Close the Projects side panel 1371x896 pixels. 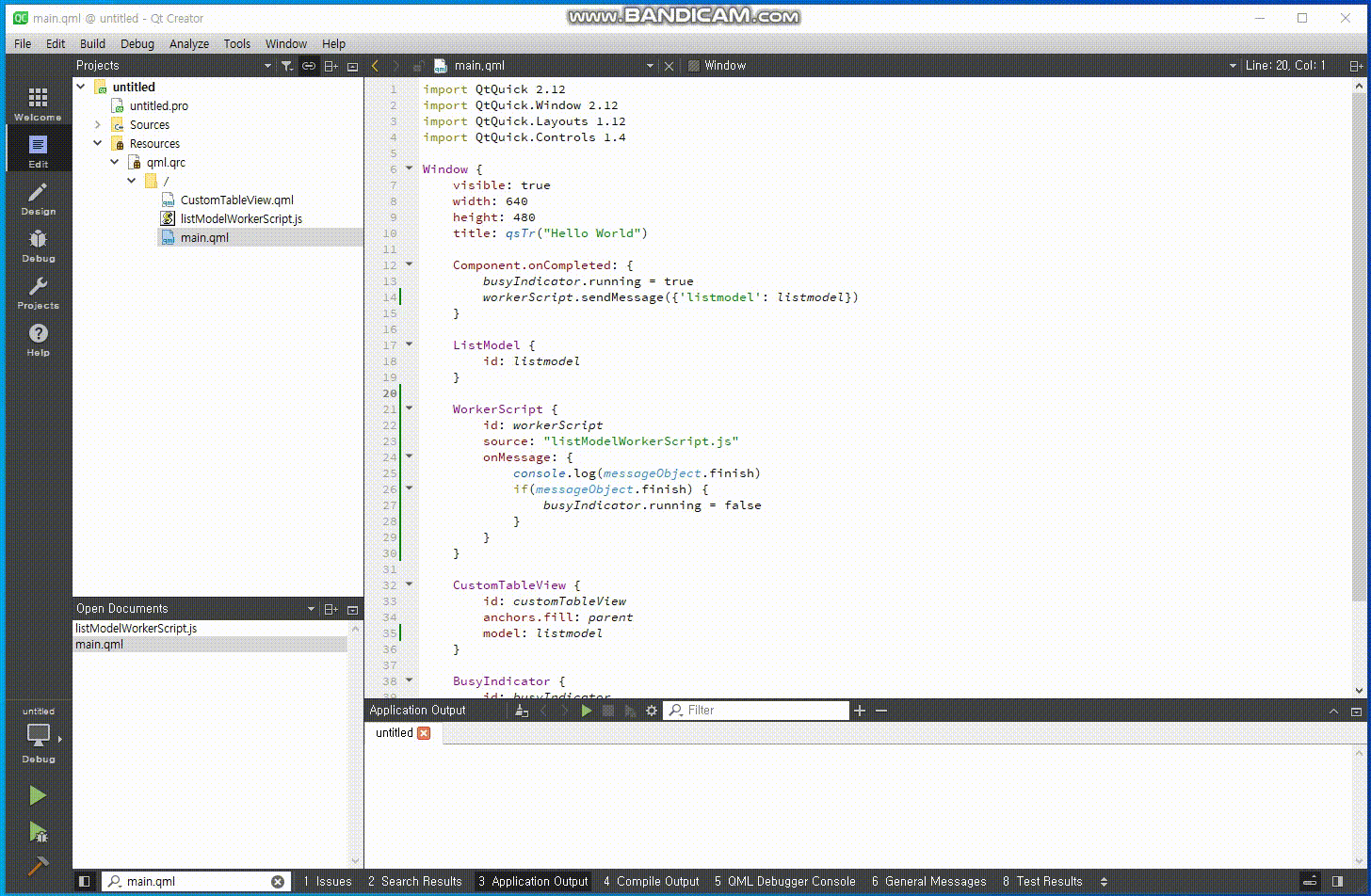pos(353,66)
